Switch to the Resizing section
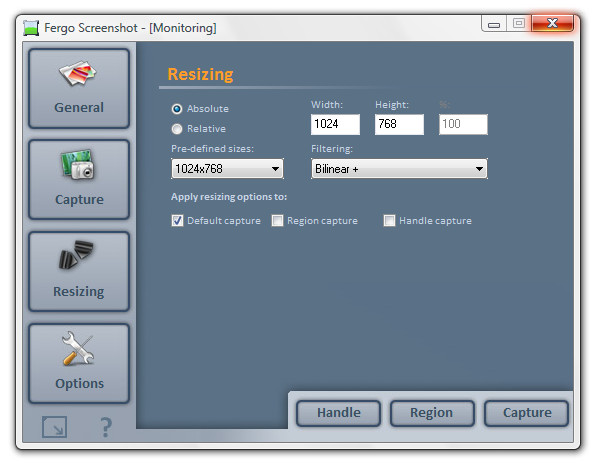Screen dimensions: 593x465 click(79, 271)
